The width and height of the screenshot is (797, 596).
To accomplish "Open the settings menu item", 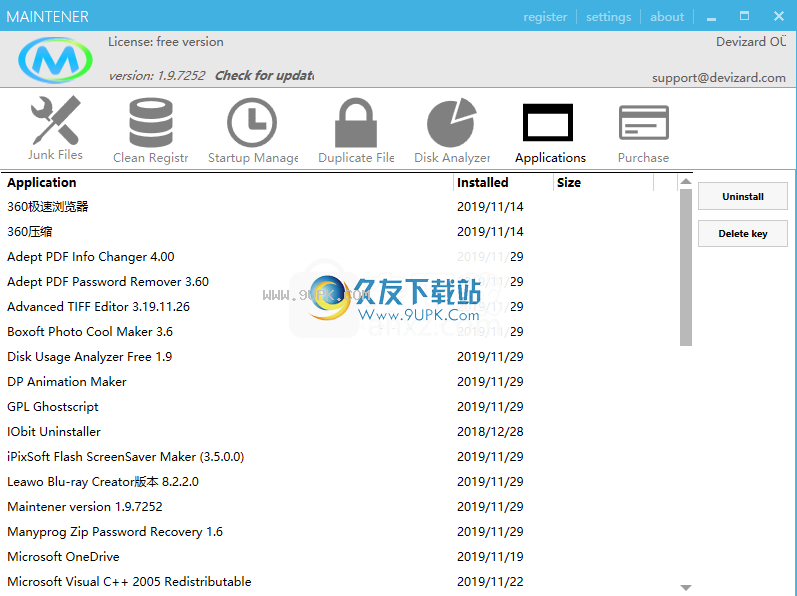I will tap(608, 17).
